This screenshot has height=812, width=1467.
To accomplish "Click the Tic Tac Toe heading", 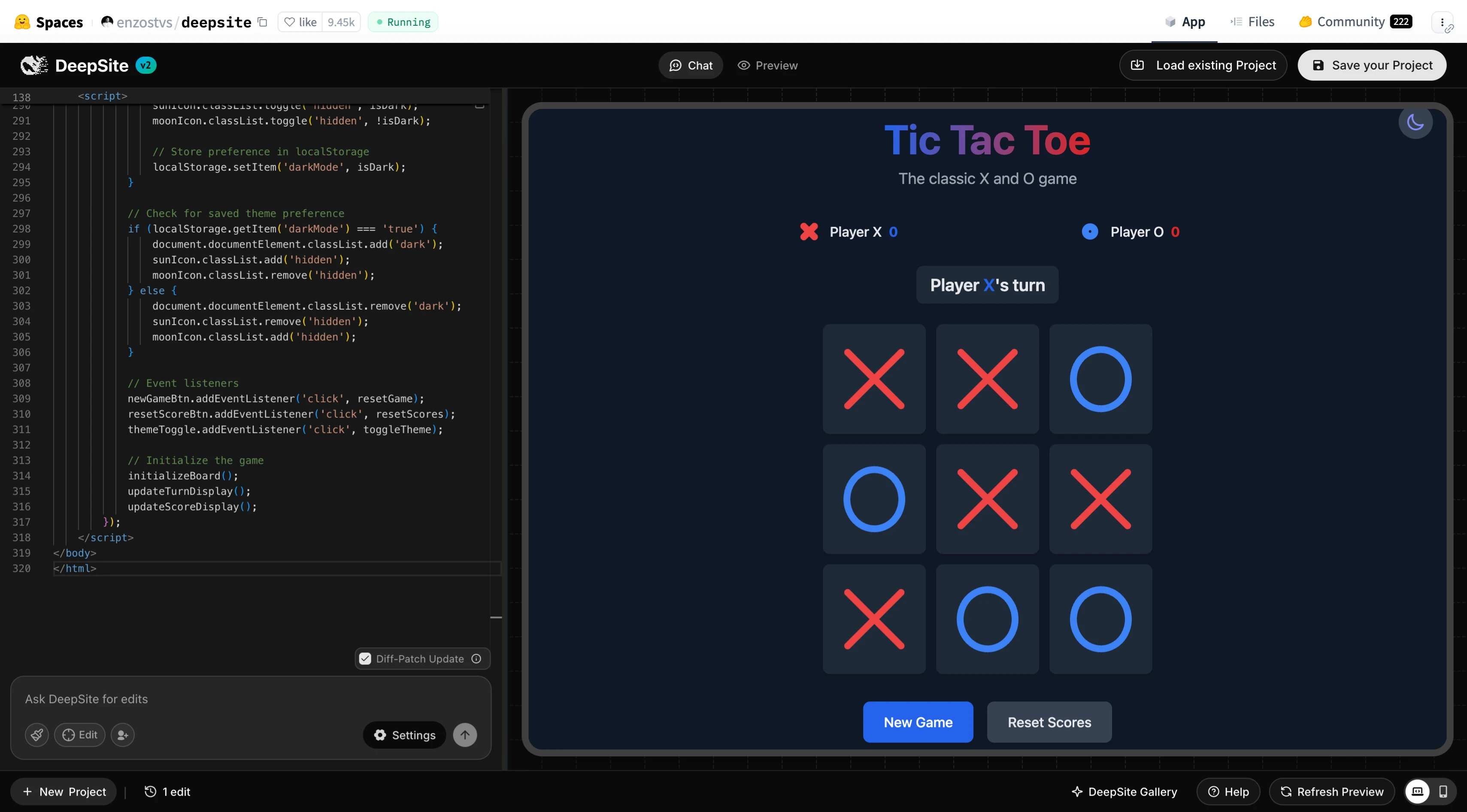I will pyautogui.click(x=988, y=140).
